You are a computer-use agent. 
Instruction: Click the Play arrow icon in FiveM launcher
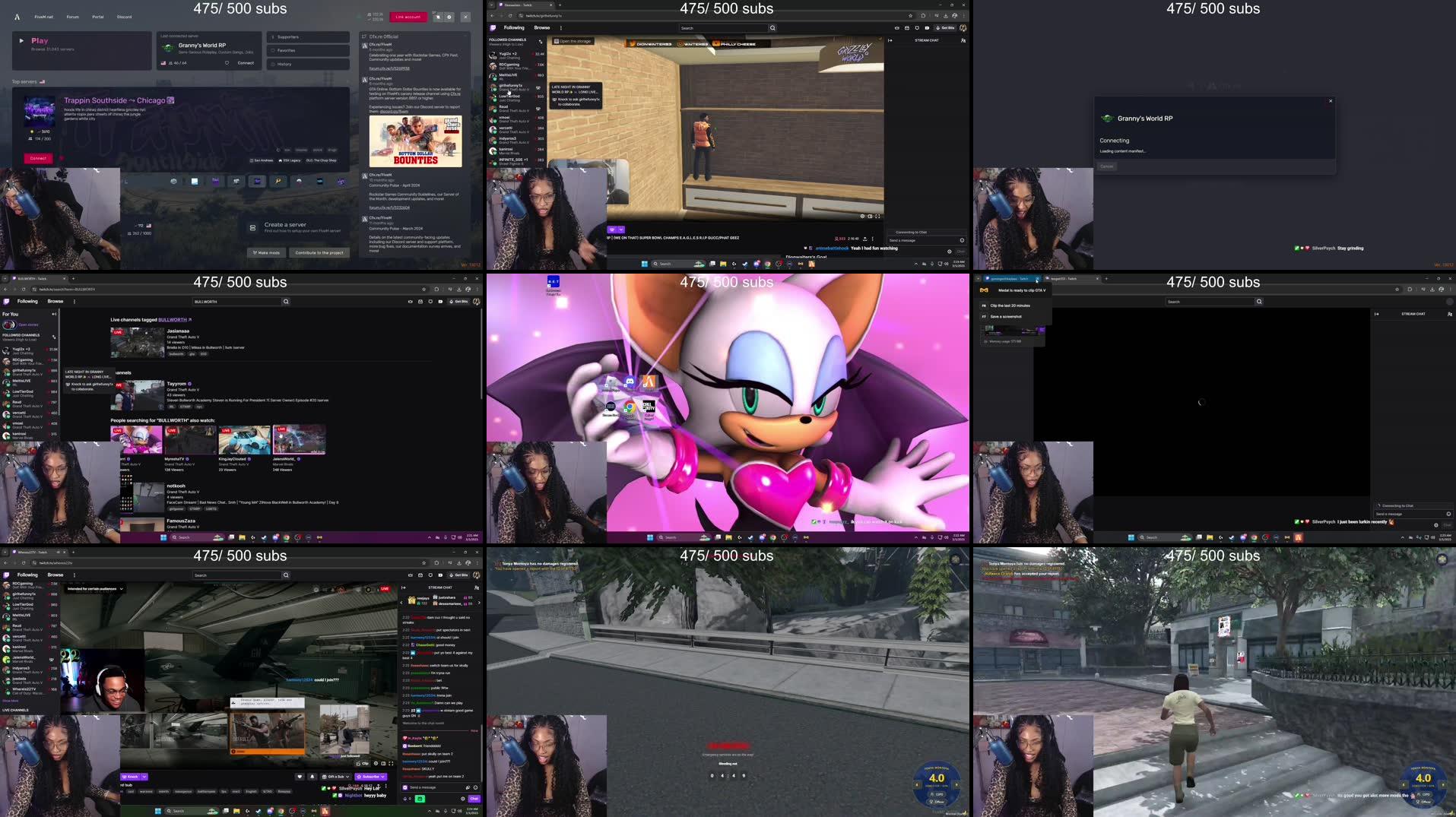pos(21,41)
